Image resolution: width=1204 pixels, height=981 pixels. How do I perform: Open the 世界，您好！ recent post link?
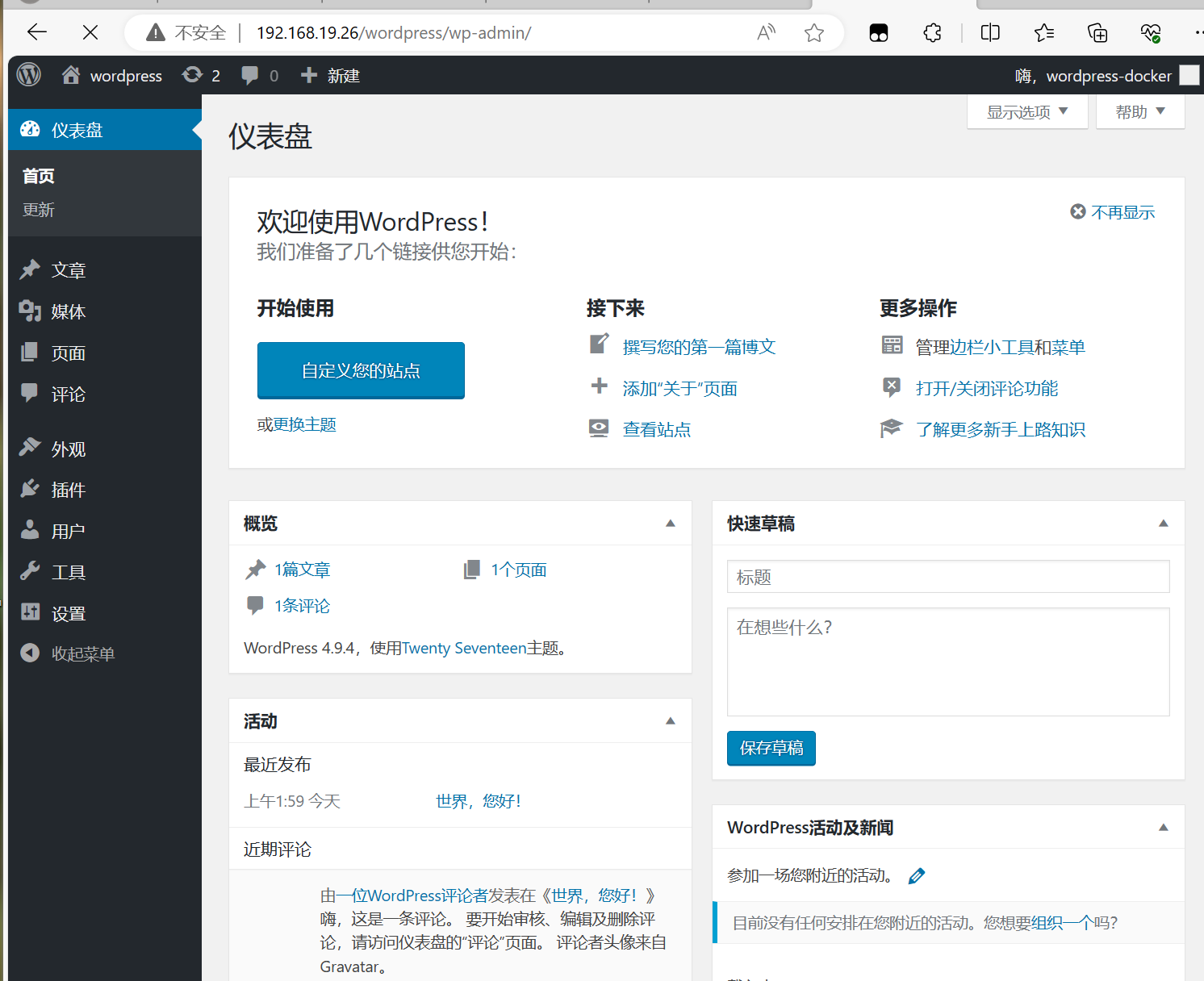(x=479, y=801)
